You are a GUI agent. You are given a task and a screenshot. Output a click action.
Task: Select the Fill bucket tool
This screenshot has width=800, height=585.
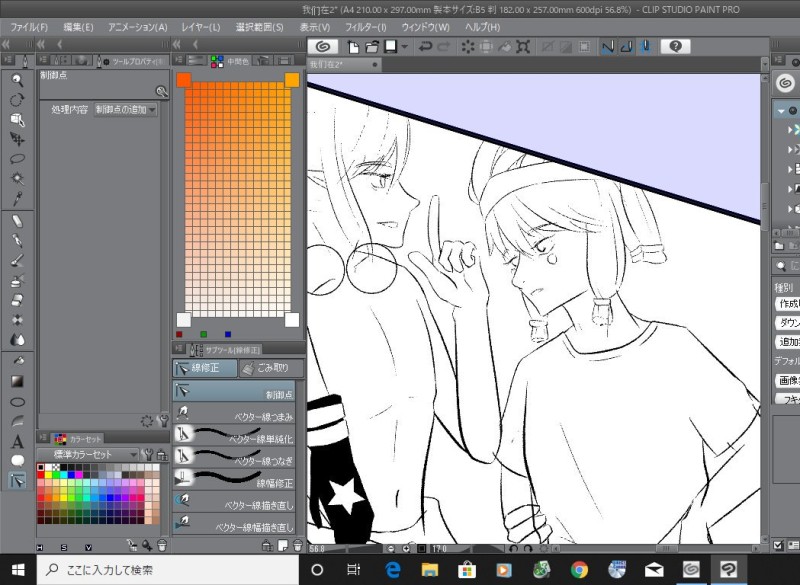(x=17, y=361)
